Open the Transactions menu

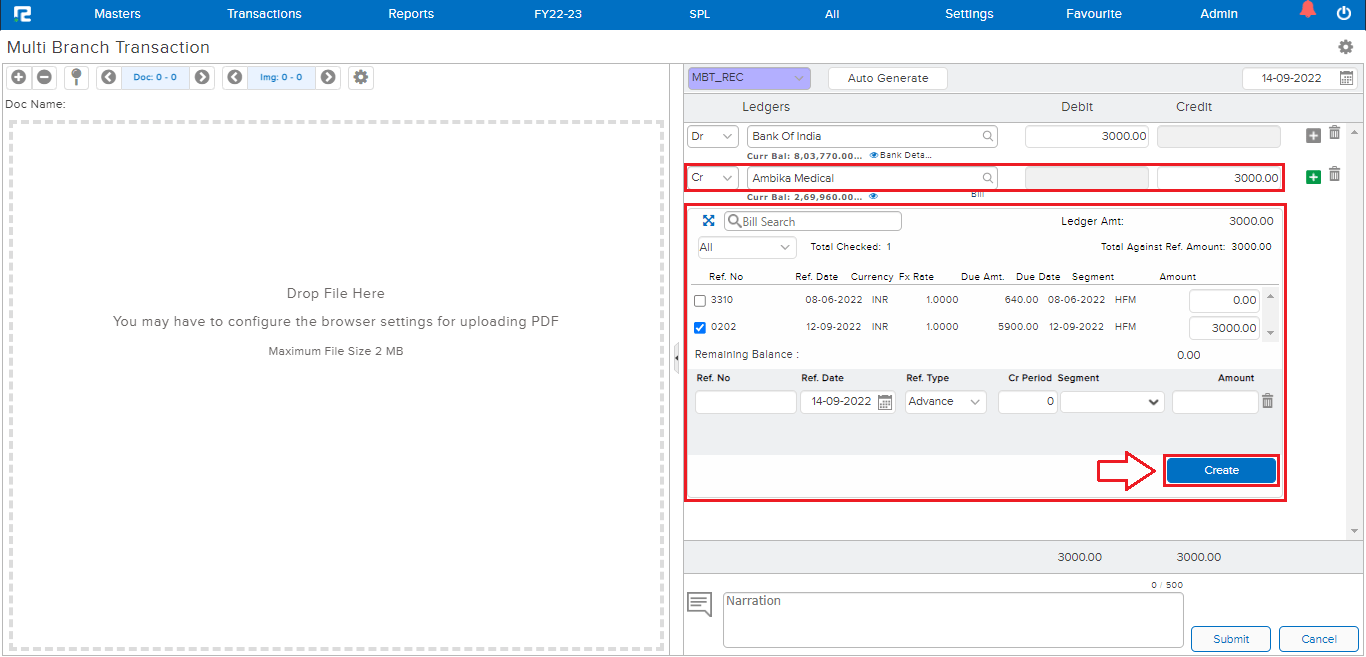click(264, 14)
